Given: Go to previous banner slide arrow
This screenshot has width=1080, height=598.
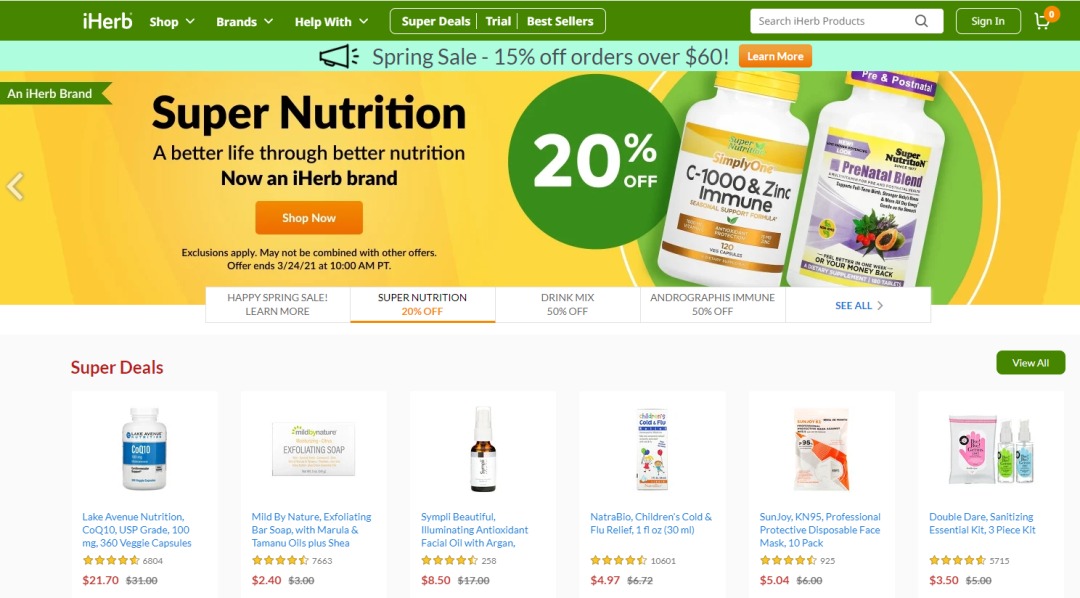Looking at the screenshot, I should coord(15,186).
